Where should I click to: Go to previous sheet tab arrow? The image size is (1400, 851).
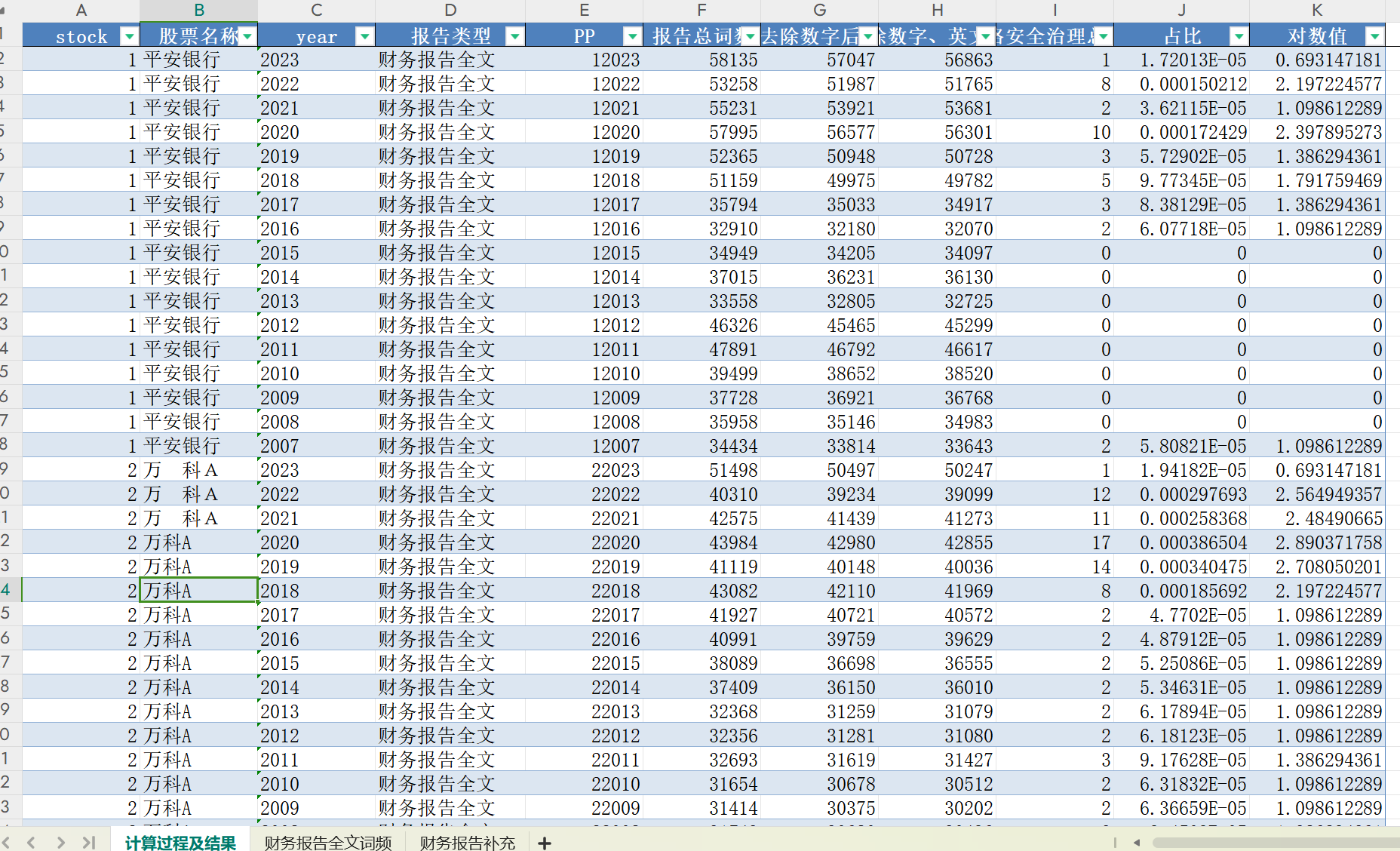point(31,842)
